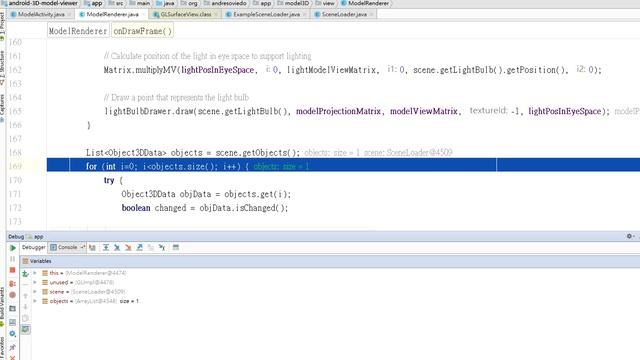The image size is (640, 360).
Task: Switch to the Debugger tab
Action: point(33,247)
